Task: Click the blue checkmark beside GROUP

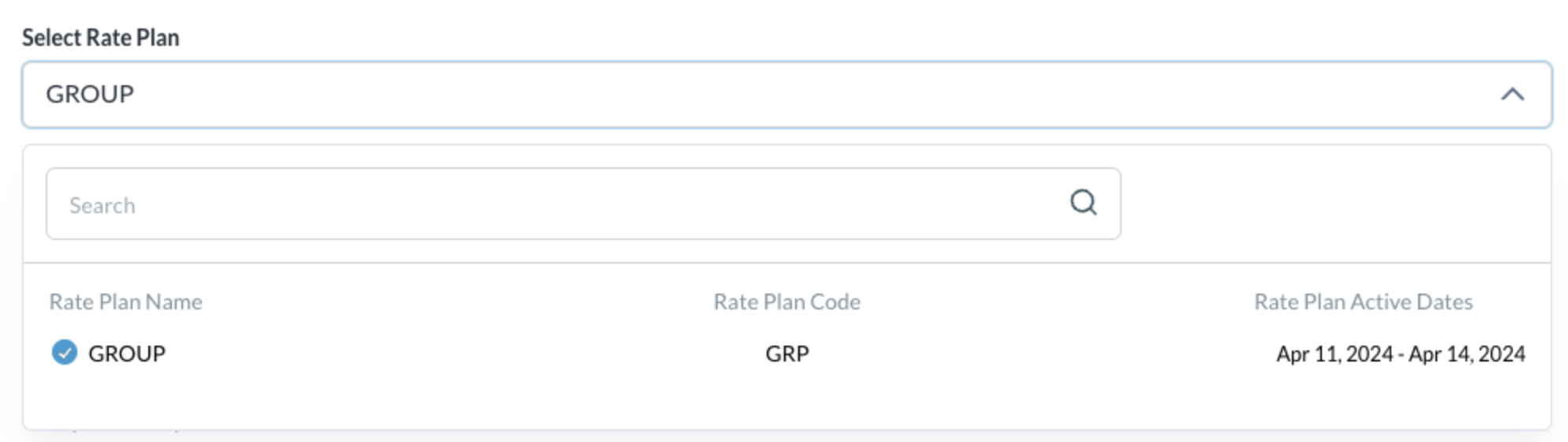Action: click(65, 352)
